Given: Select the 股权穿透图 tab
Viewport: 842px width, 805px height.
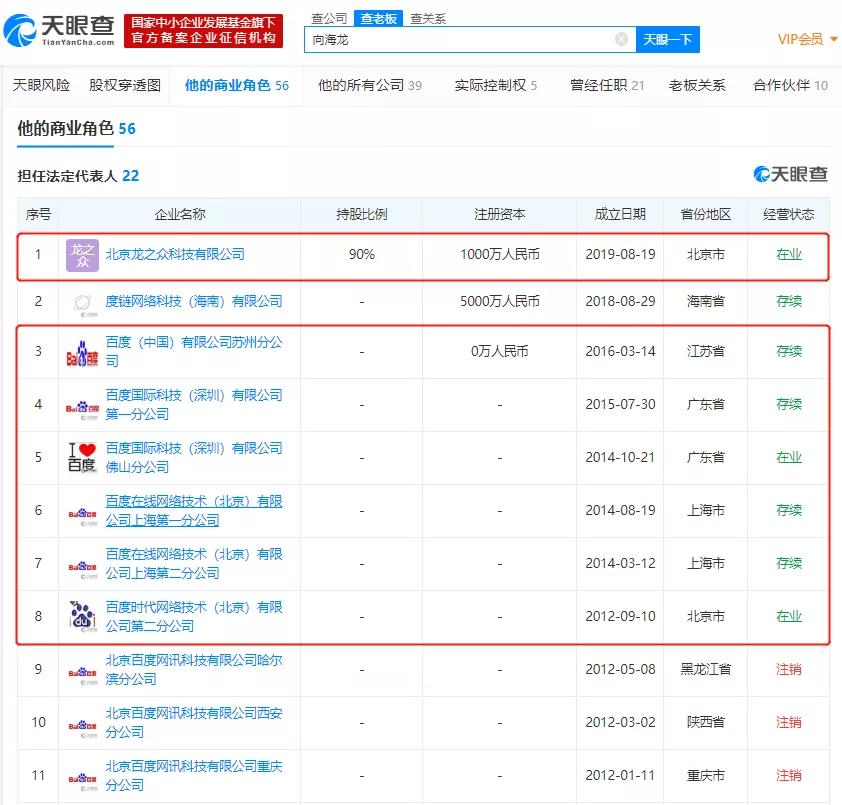Looking at the screenshot, I should point(125,85).
